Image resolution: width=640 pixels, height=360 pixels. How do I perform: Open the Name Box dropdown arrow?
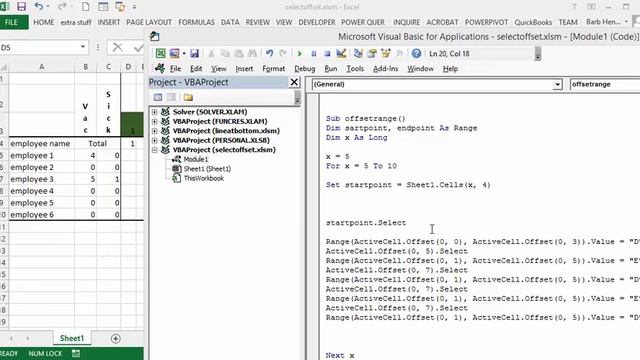click(83, 47)
